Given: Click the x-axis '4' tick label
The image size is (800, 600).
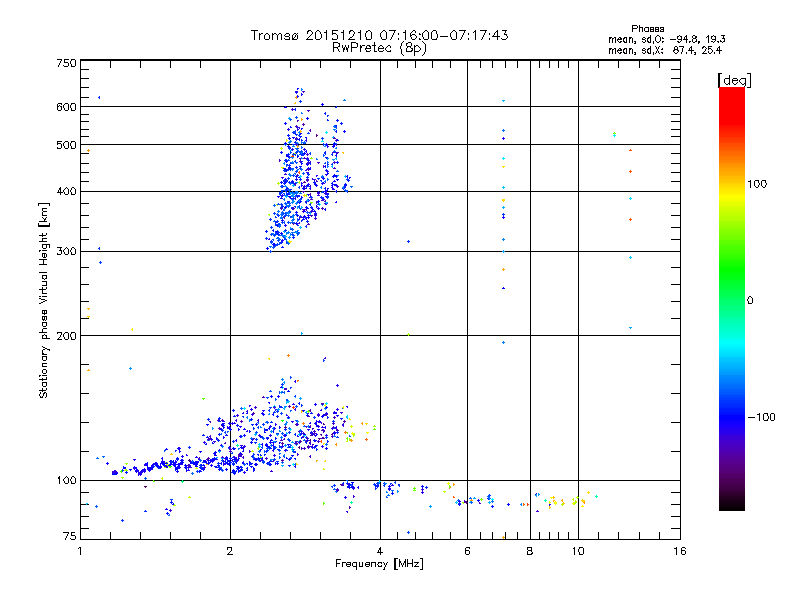Looking at the screenshot, I should tap(380, 551).
